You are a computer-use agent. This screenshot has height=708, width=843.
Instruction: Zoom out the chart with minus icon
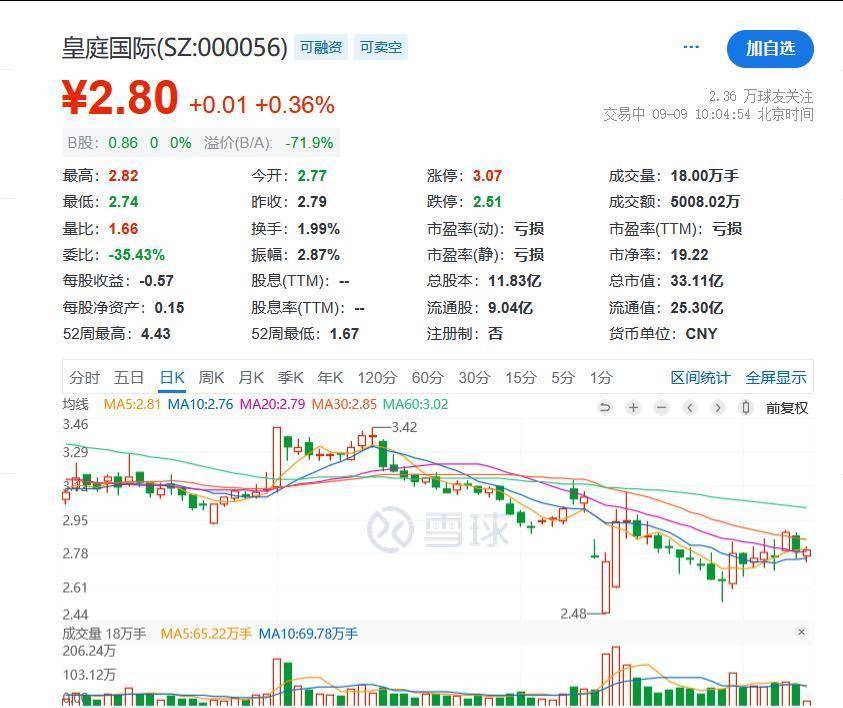click(x=661, y=407)
